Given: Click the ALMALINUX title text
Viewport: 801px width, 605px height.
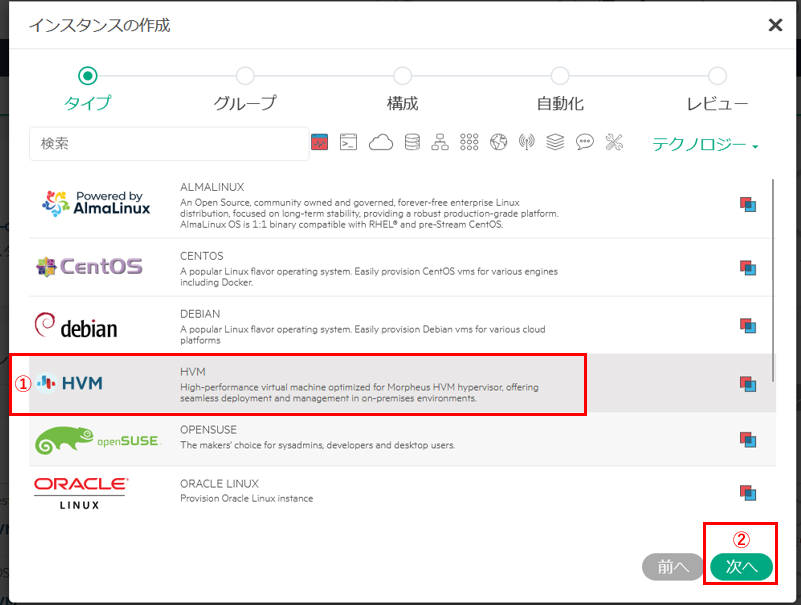Looking at the screenshot, I should (x=212, y=187).
